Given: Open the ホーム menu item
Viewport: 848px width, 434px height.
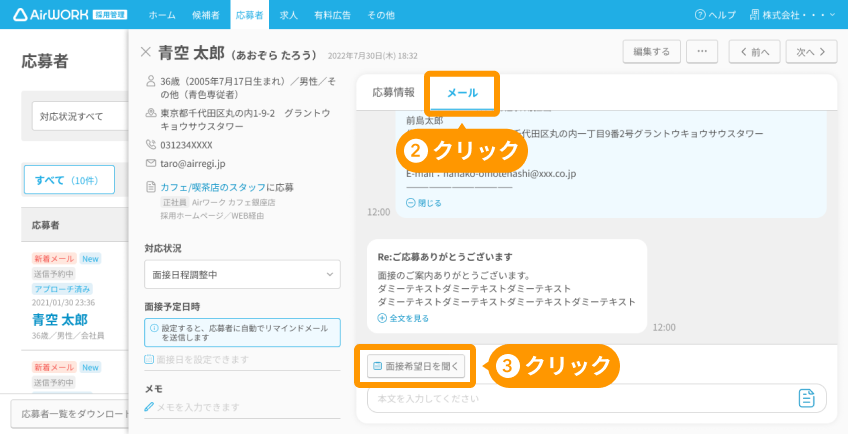Looking at the screenshot, I should [162, 15].
